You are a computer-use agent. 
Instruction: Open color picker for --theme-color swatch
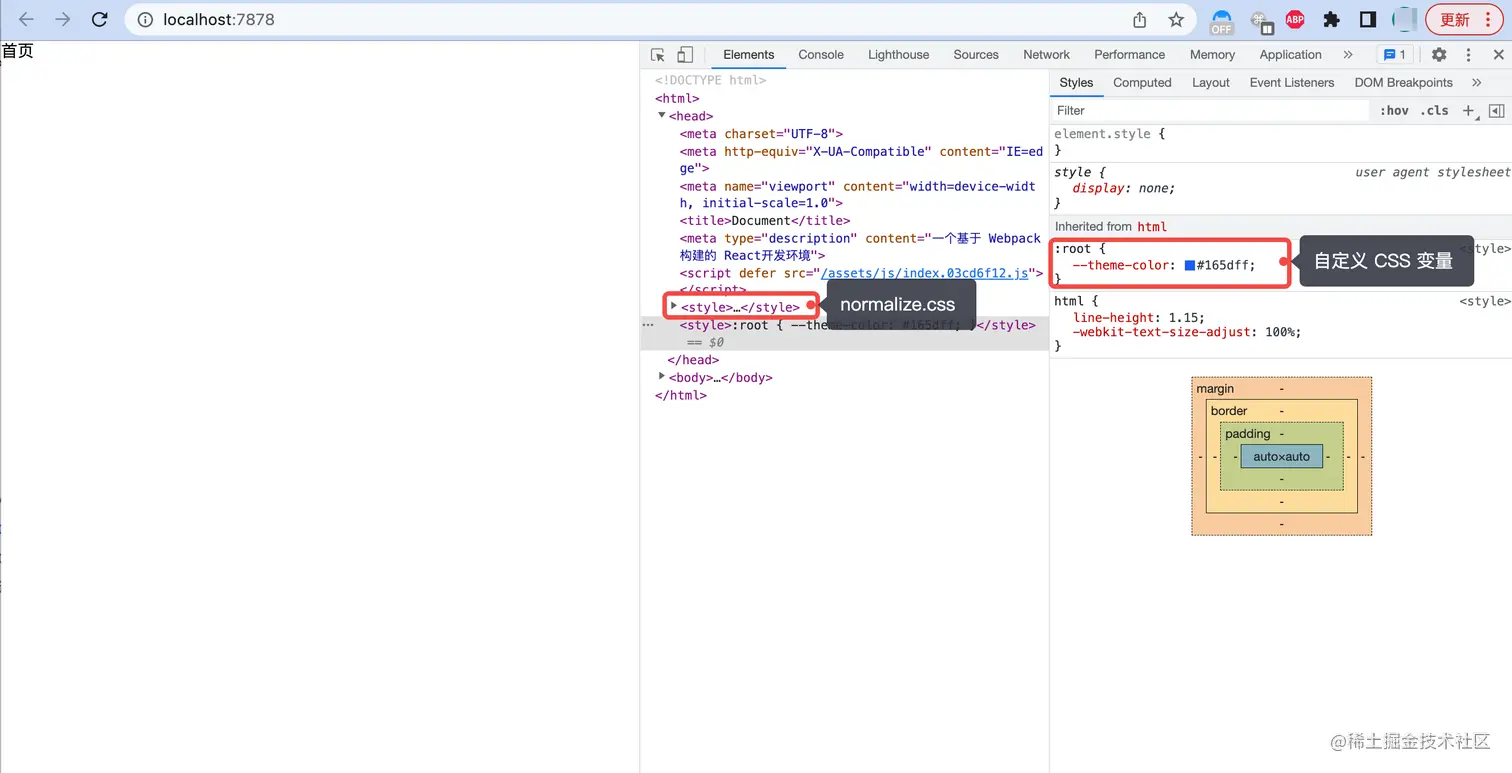[1190, 265]
